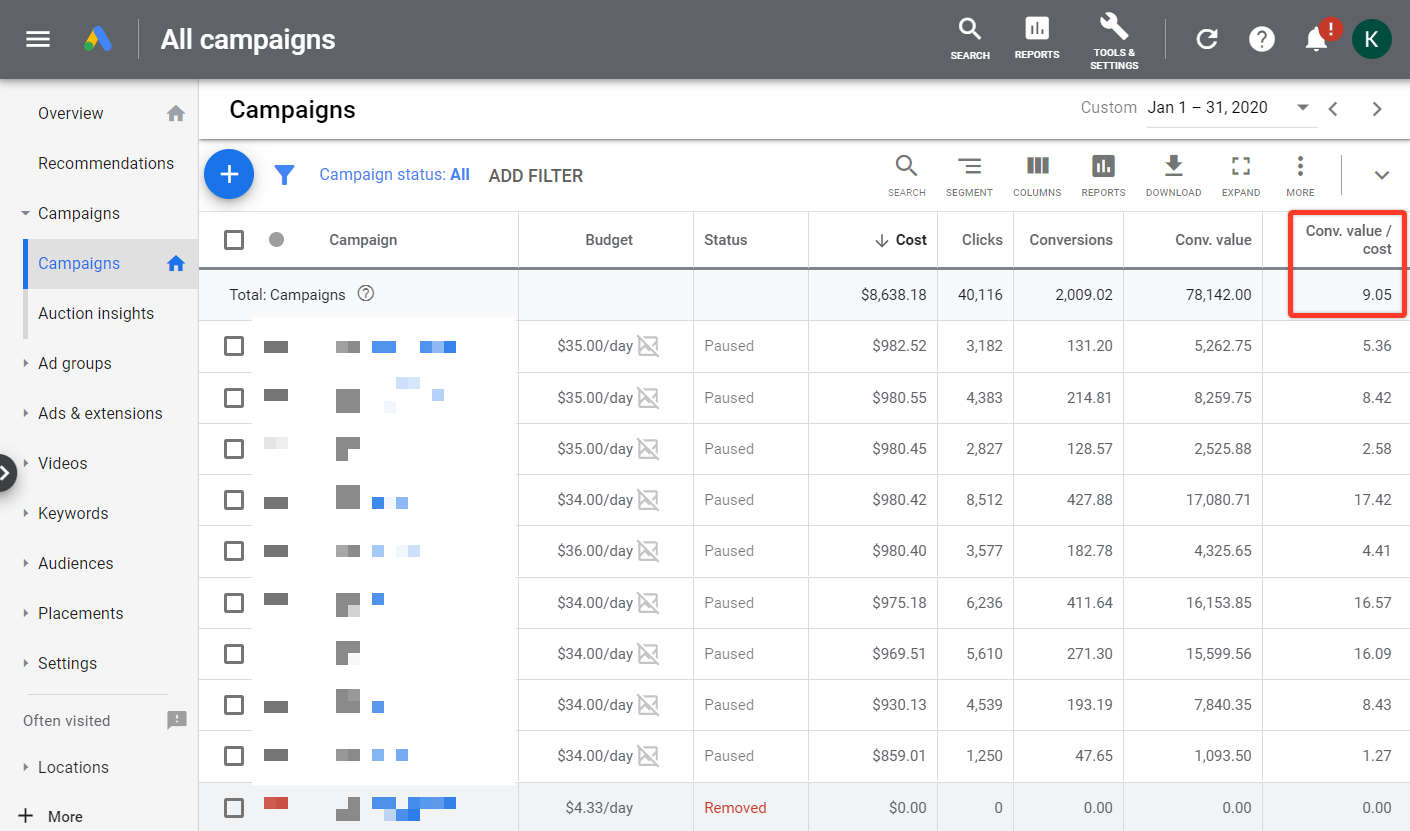1410x831 pixels.
Task: Click budget icon on $982.52 row
Action: tap(648, 346)
